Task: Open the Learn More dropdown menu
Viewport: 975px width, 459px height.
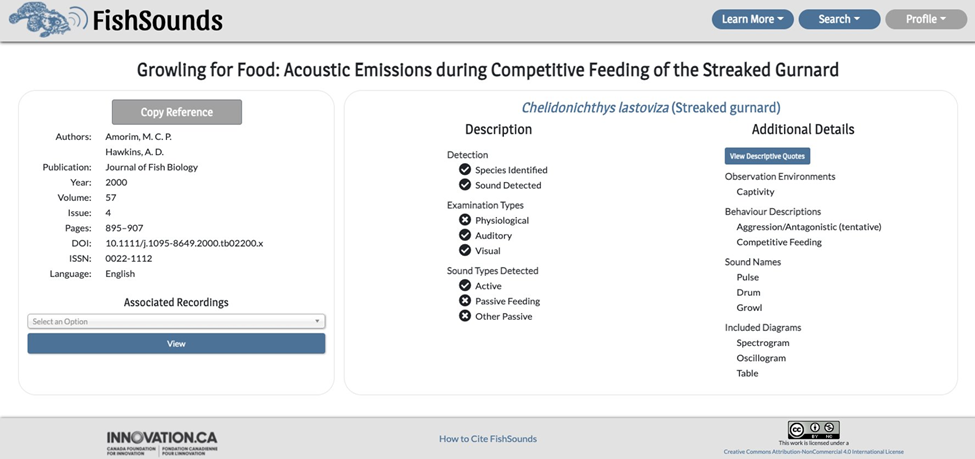Action: tap(752, 19)
